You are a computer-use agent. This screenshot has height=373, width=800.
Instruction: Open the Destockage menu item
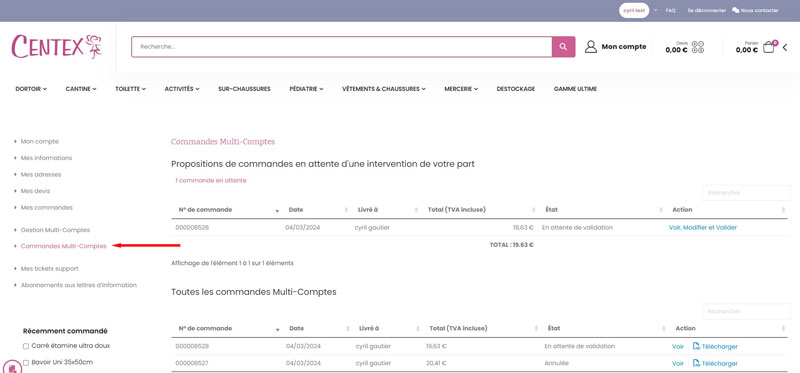[516, 89]
